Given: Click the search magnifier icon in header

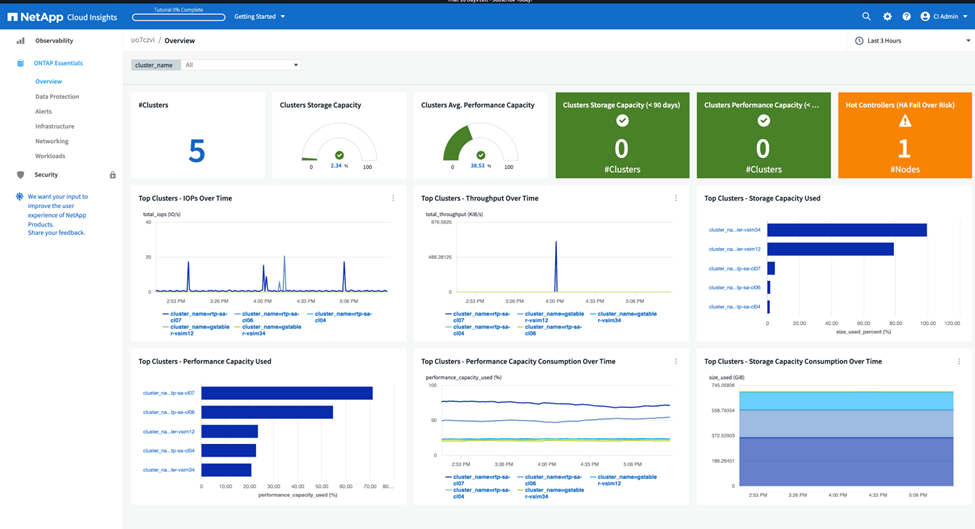Looking at the screenshot, I should (x=866, y=17).
